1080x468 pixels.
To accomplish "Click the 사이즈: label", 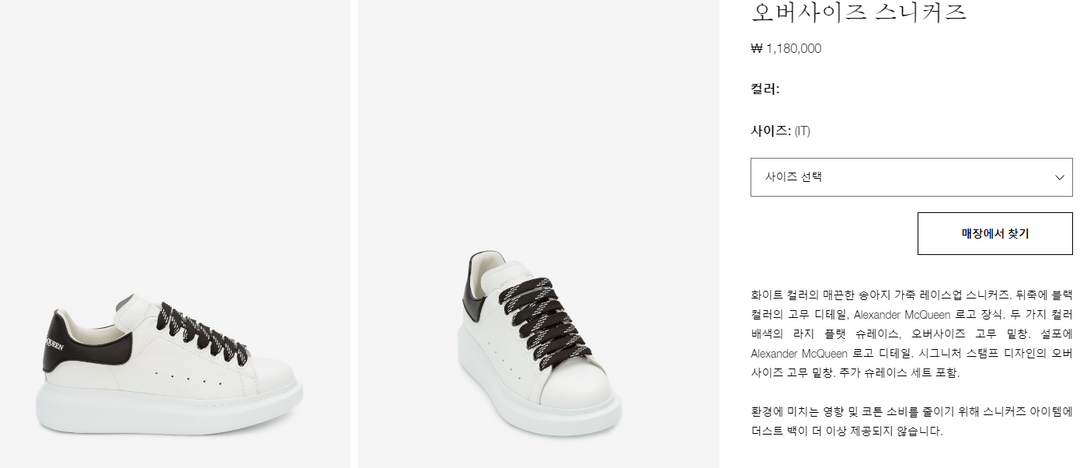I will (x=770, y=131).
